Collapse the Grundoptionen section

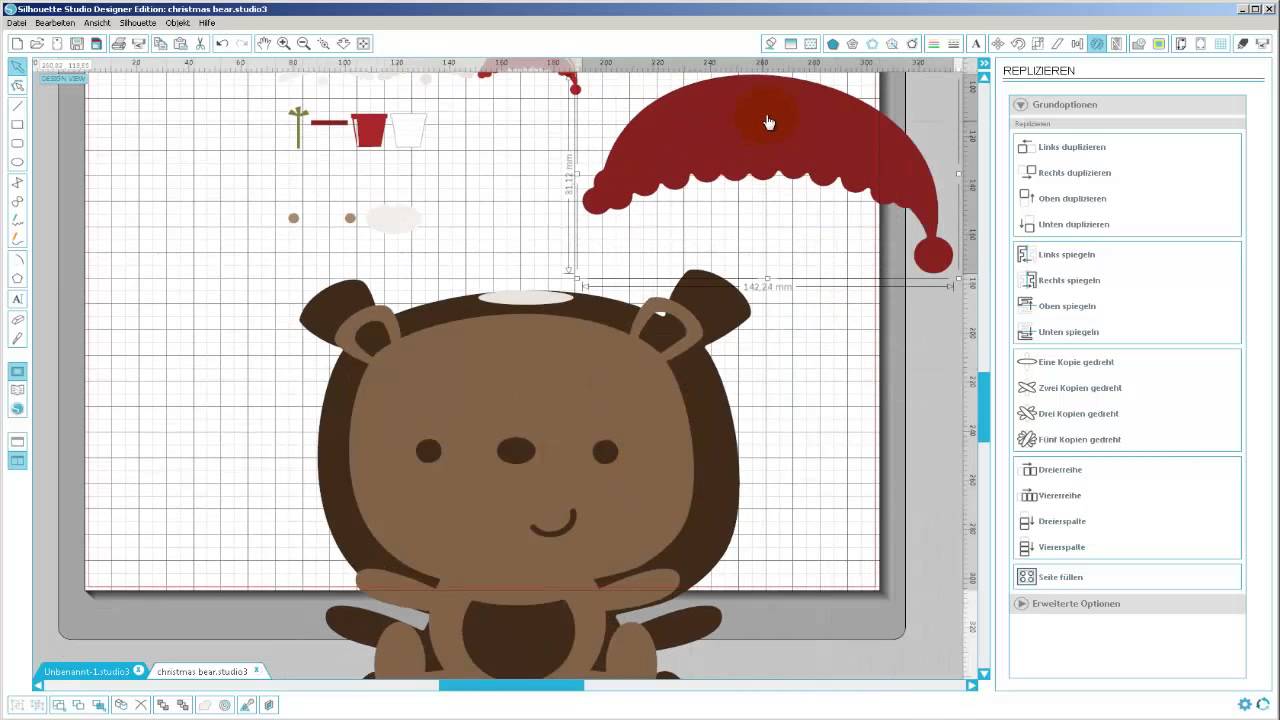pos(1020,104)
